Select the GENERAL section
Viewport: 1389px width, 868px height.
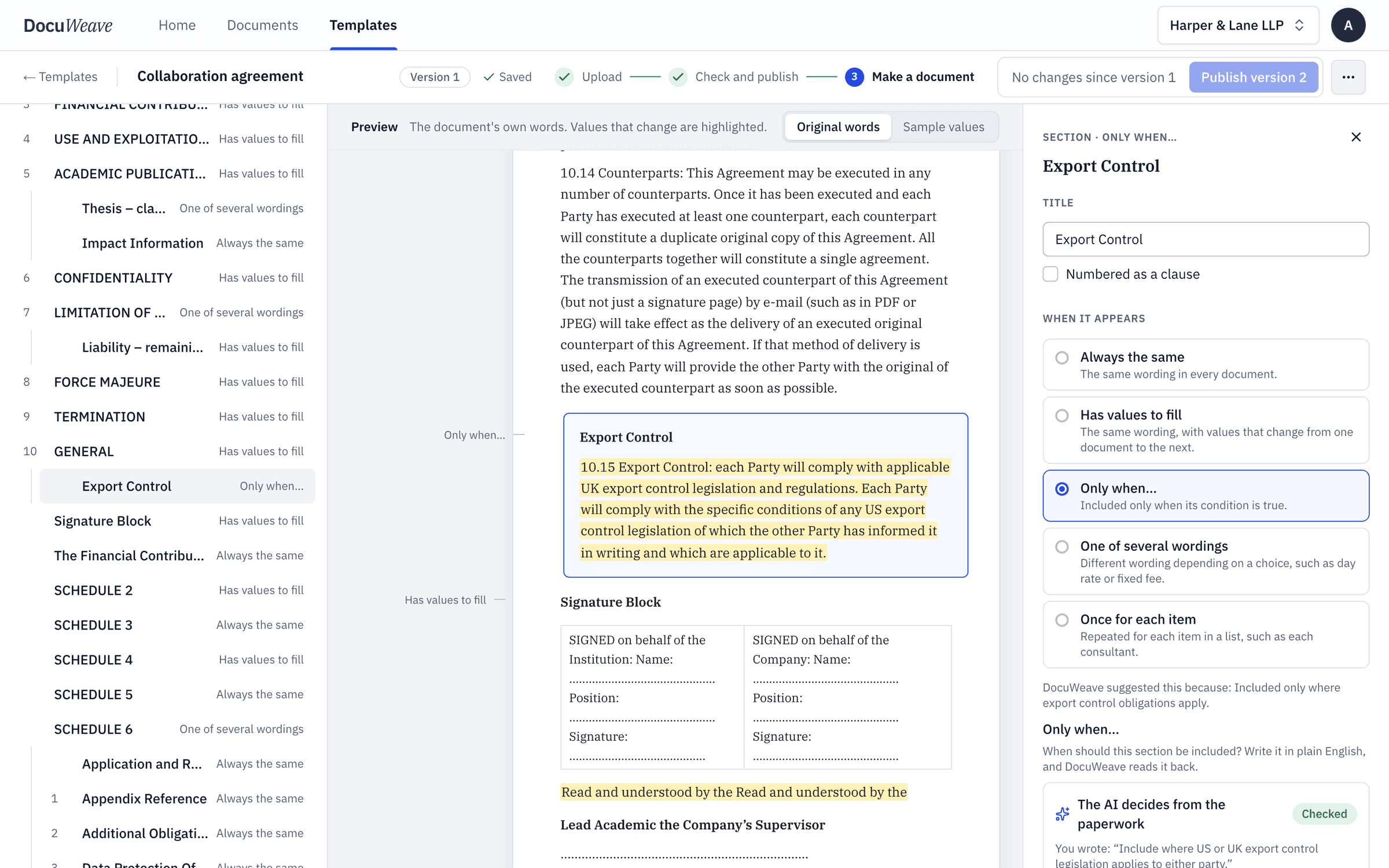(x=164, y=451)
